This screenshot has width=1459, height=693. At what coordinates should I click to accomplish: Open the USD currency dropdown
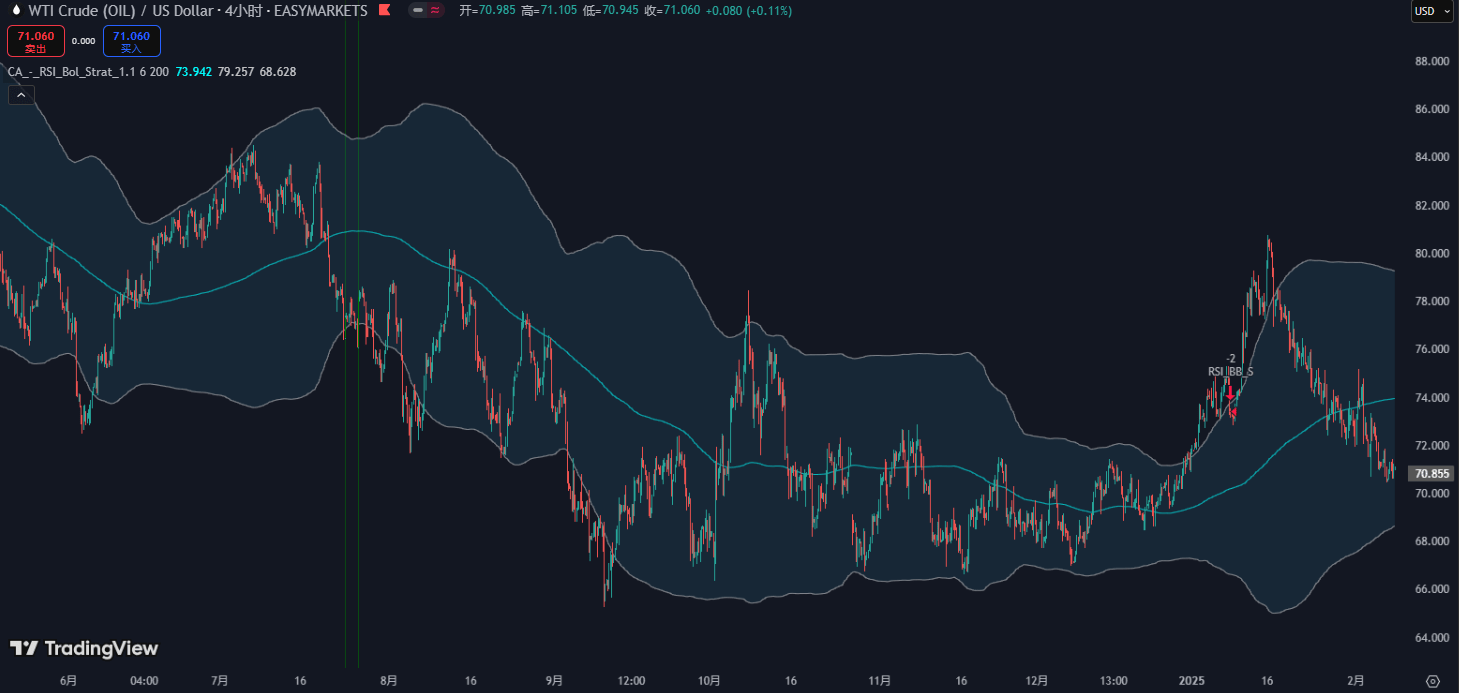pyautogui.click(x=1431, y=12)
